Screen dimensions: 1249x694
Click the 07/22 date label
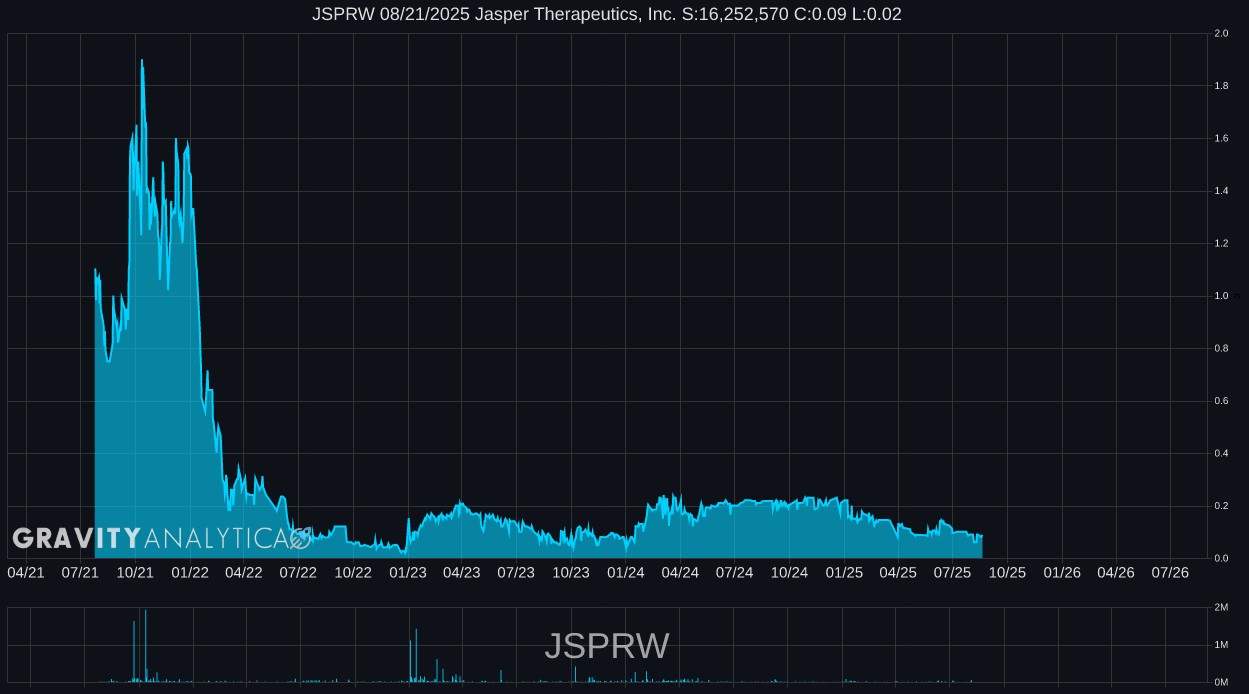tap(298, 572)
